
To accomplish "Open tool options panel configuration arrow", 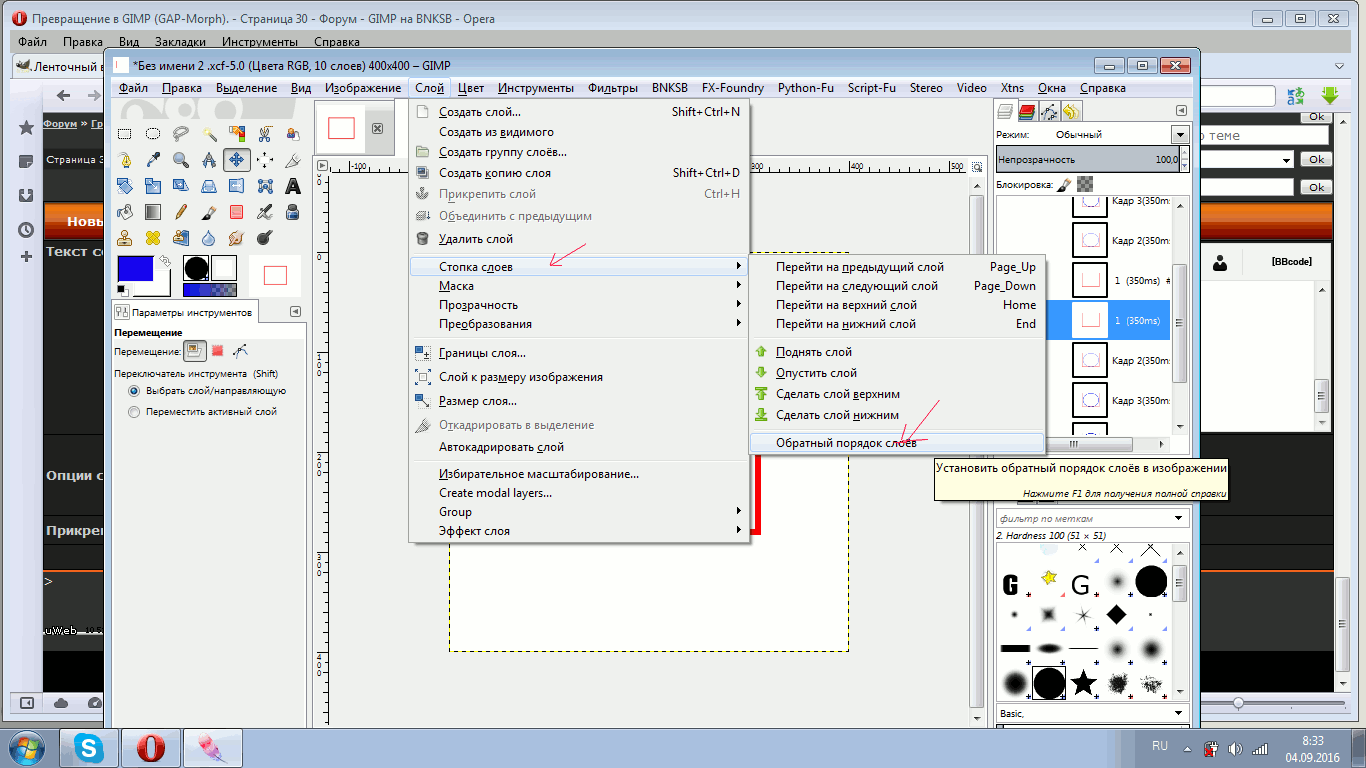I will 295,312.
